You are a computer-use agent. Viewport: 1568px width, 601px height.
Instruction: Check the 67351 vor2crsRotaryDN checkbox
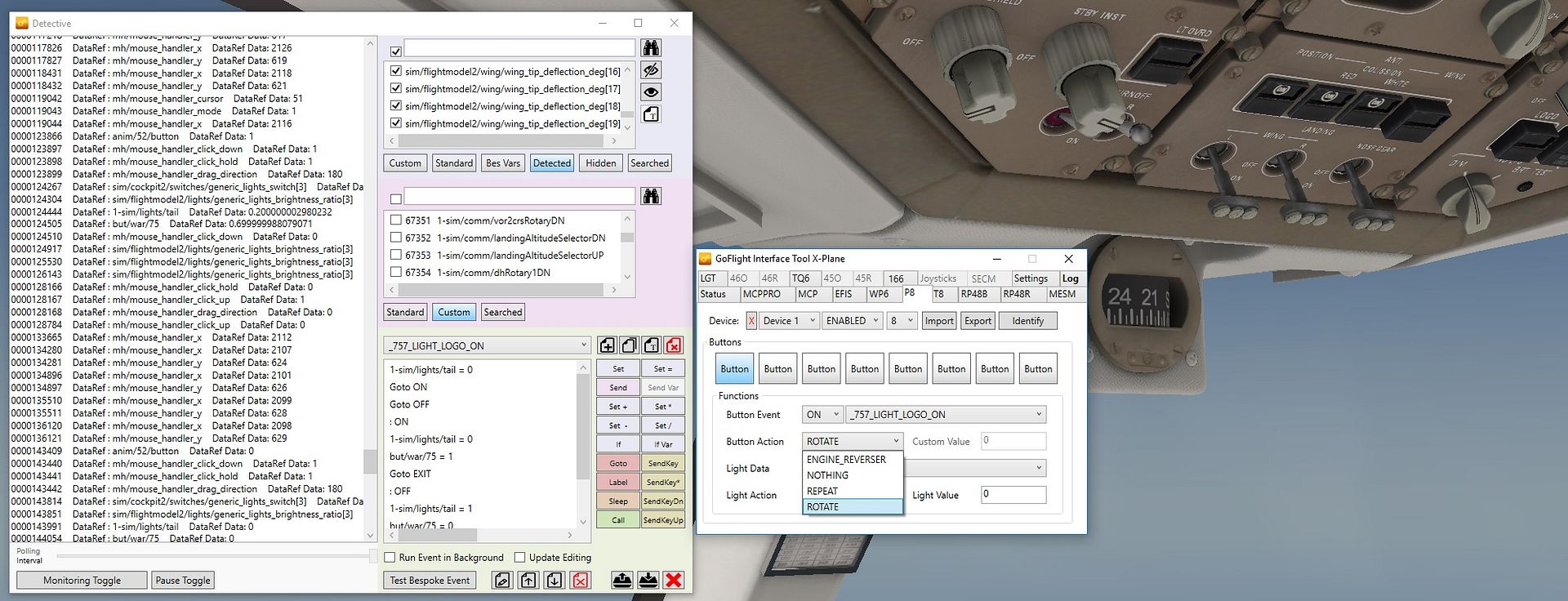396,220
